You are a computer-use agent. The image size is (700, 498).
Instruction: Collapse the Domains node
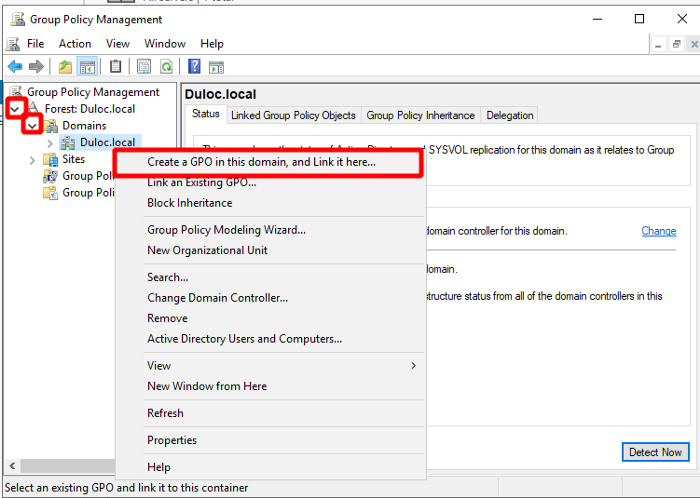32,126
